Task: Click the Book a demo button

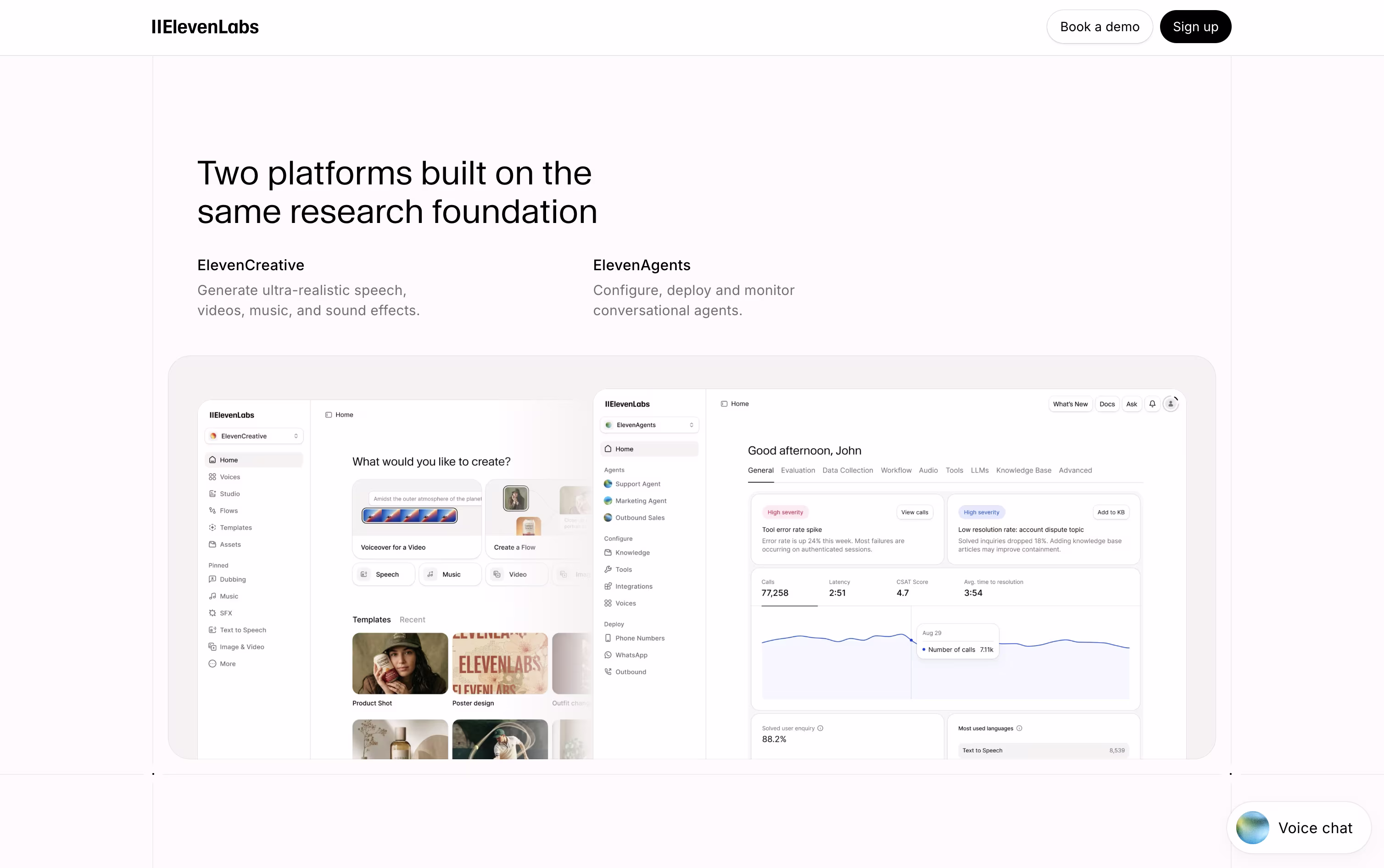Action: (1099, 27)
